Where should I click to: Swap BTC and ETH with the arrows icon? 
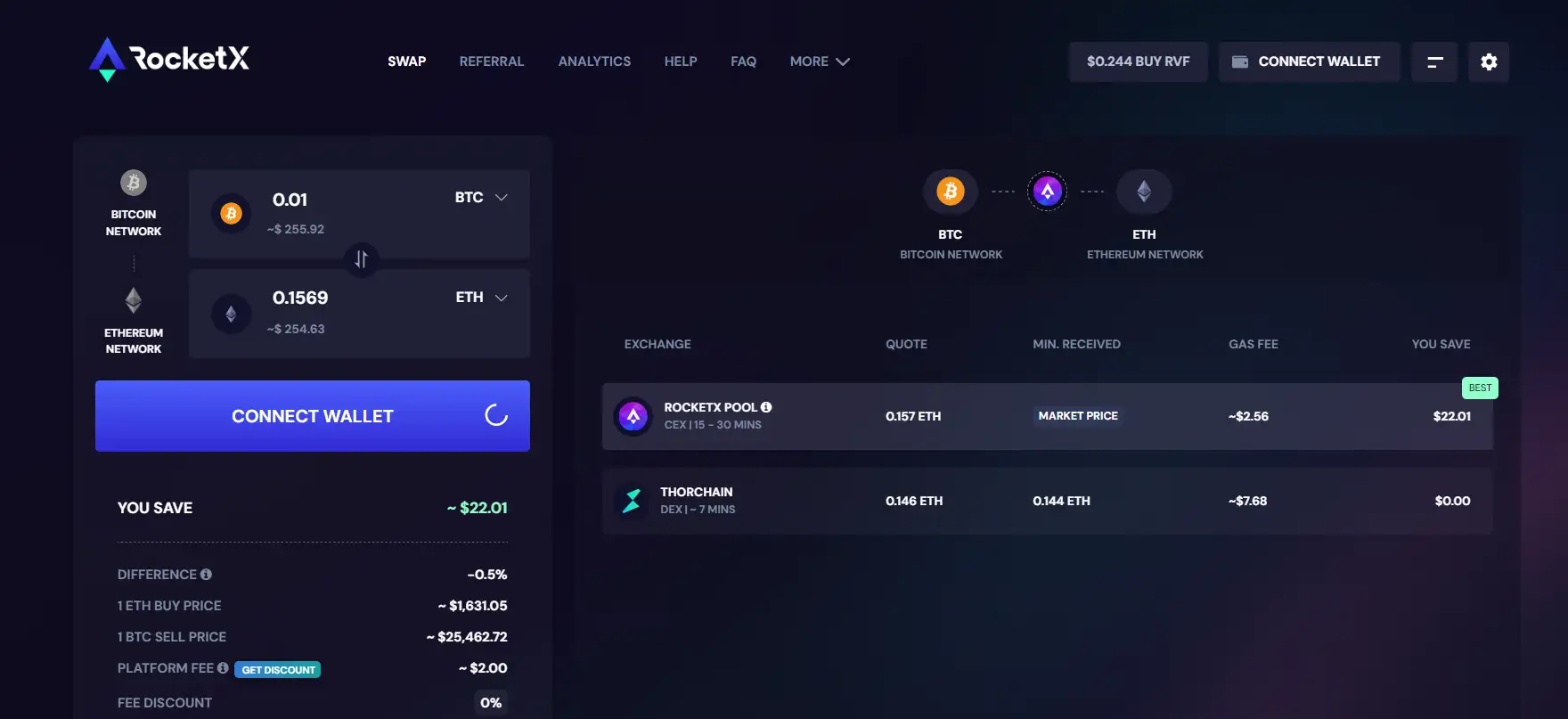361,259
